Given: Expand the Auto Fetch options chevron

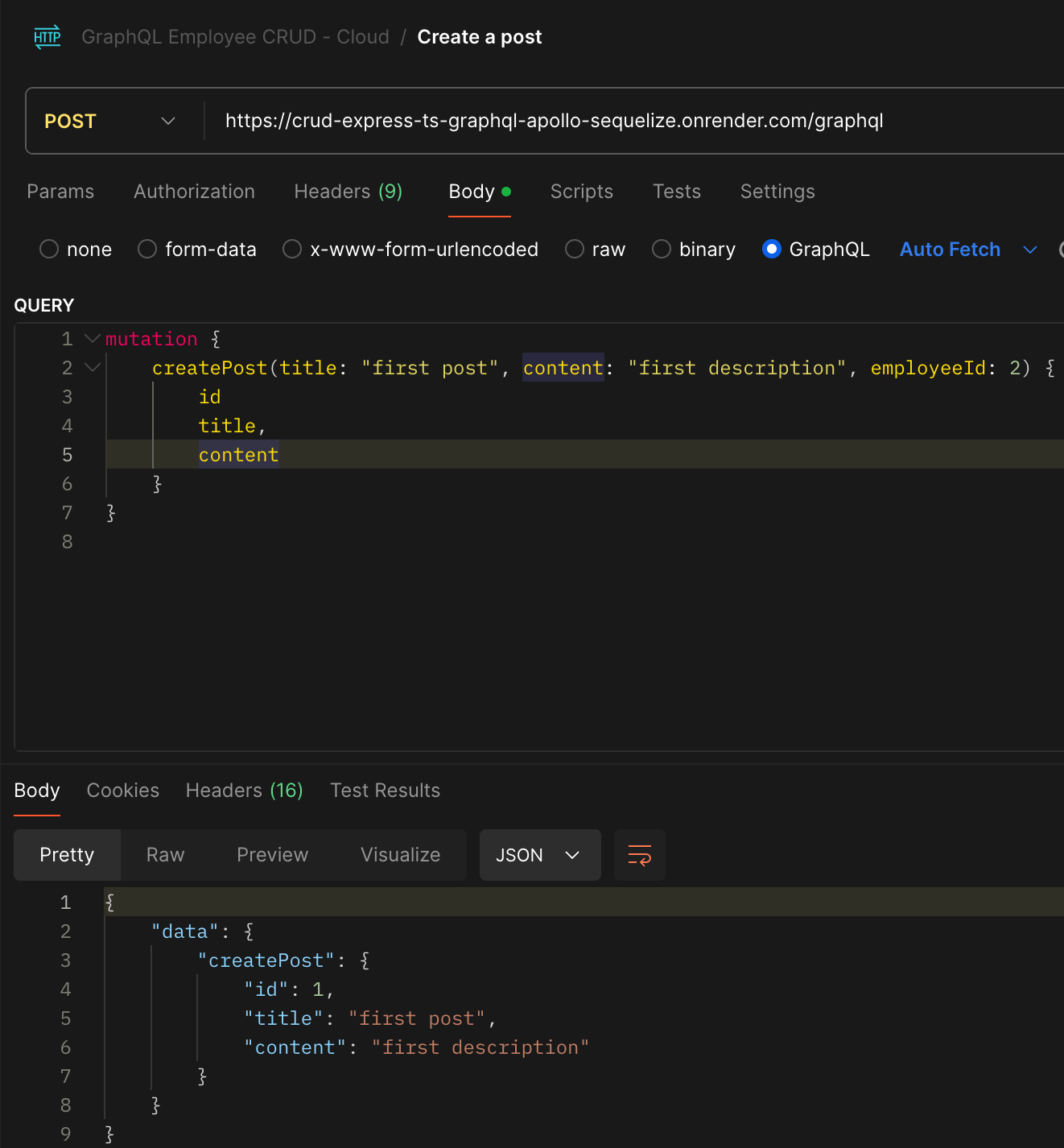Looking at the screenshot, I should coord(1030,250).
